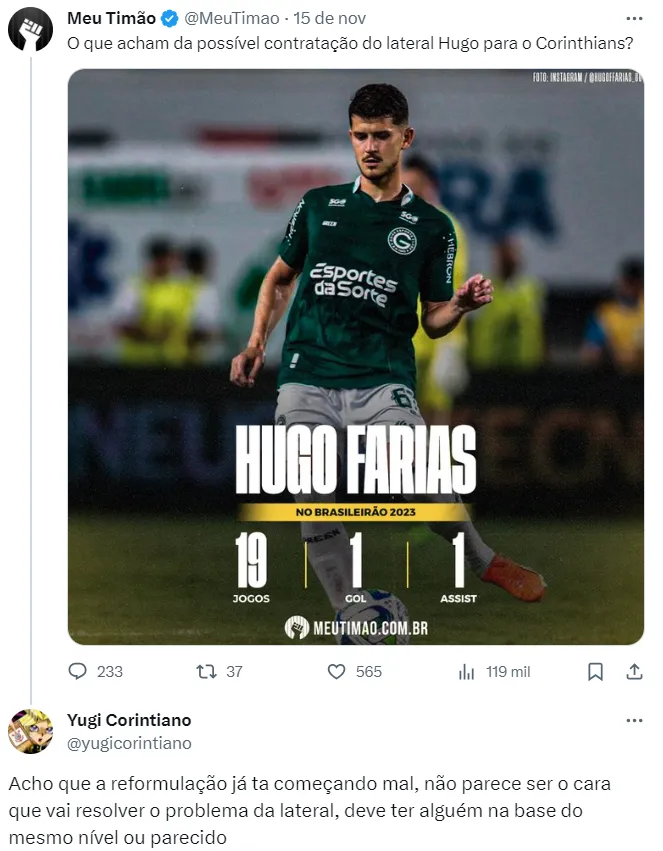This screenshot has height=851, width=663.
Task: Open more options on Meu Timão tweet
Action: tap(634, 19)
